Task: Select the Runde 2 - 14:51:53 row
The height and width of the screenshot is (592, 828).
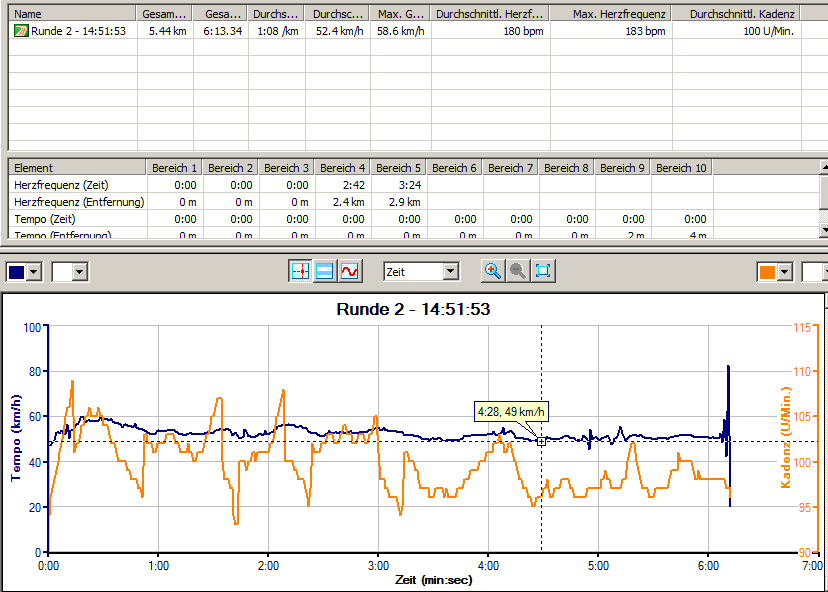Action: point(78,31)
